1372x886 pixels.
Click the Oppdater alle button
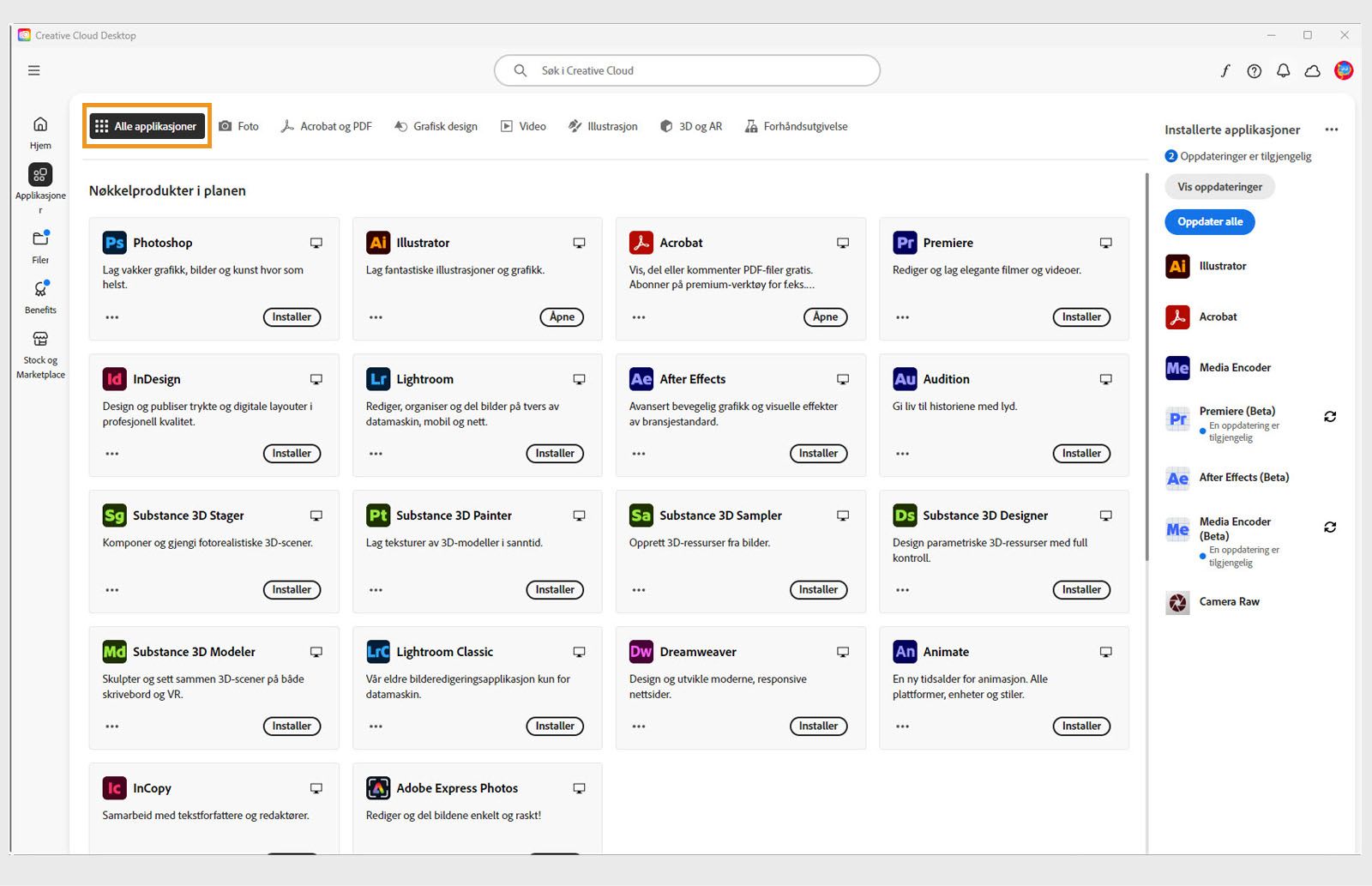pyautogui.click(x=1209, y=221)
